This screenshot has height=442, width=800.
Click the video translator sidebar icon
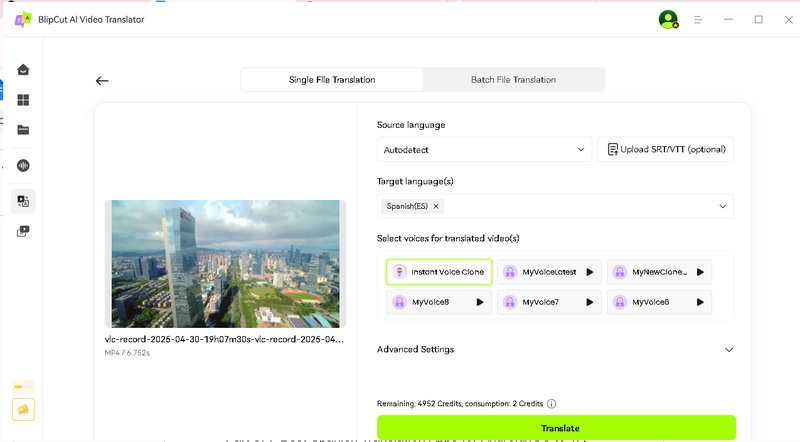23,200
